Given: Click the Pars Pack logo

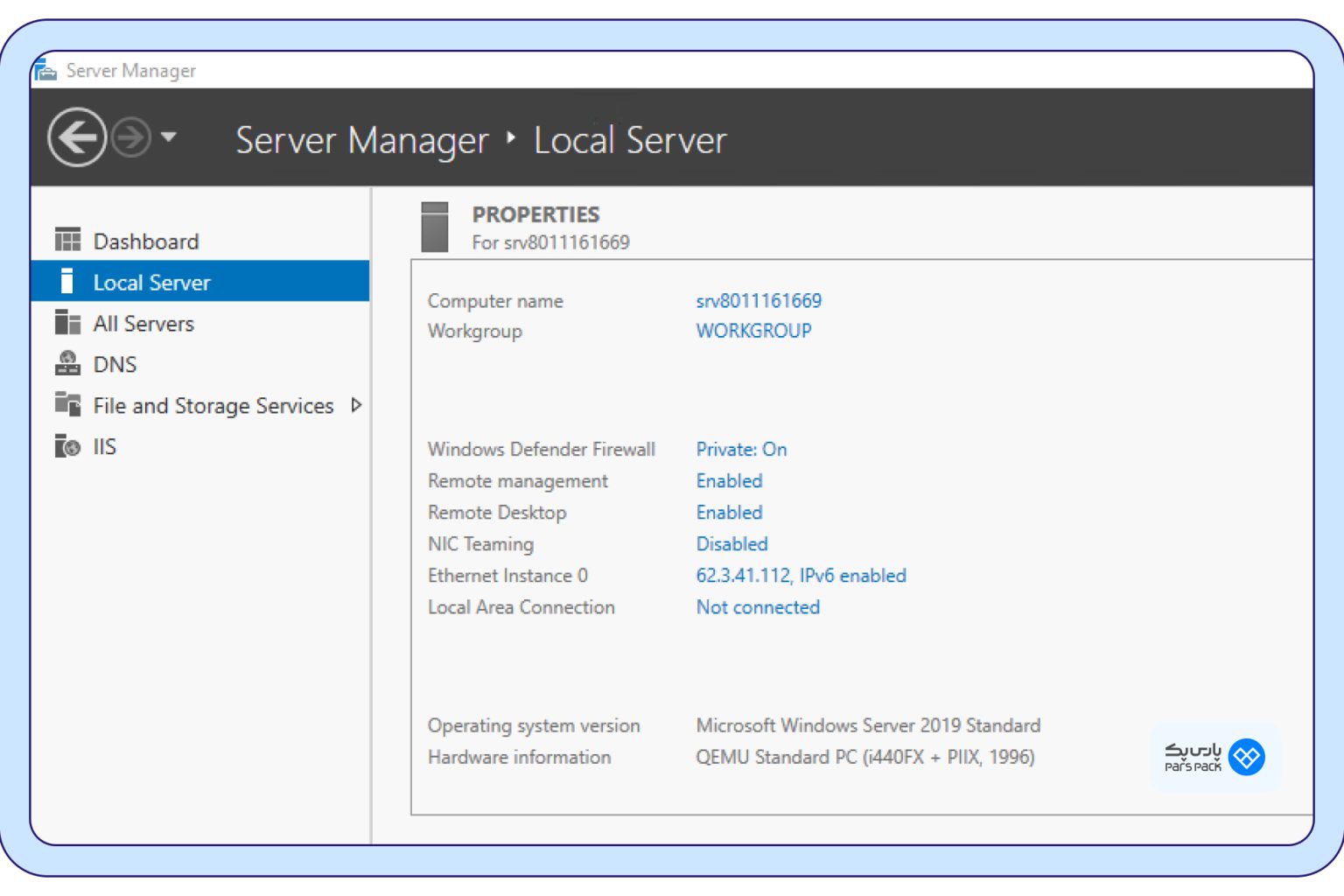Looking at the screenshot, I should pos(1214,757).
